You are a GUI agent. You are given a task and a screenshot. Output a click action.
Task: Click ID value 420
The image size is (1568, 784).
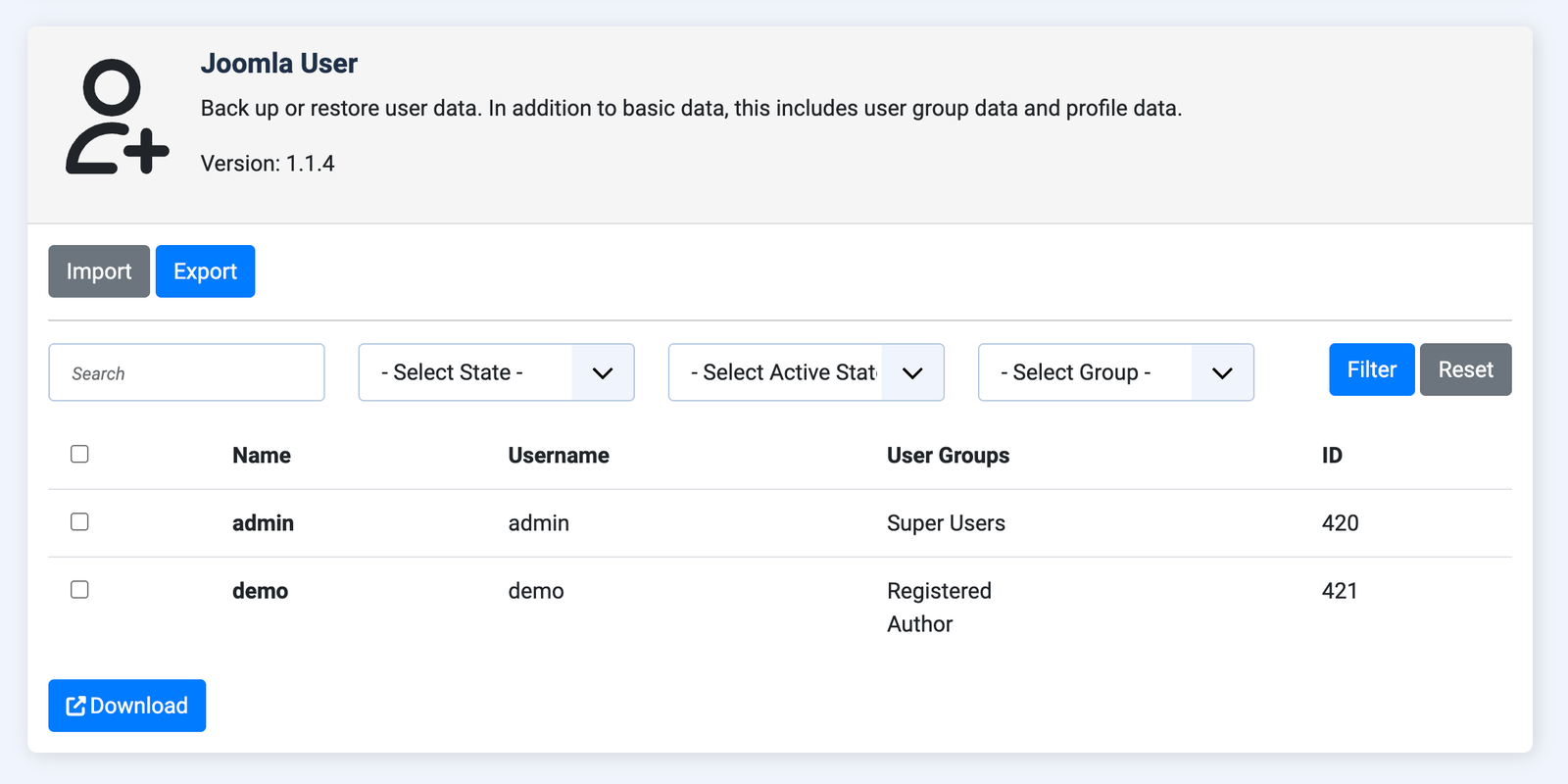[x=1340, y=523]
